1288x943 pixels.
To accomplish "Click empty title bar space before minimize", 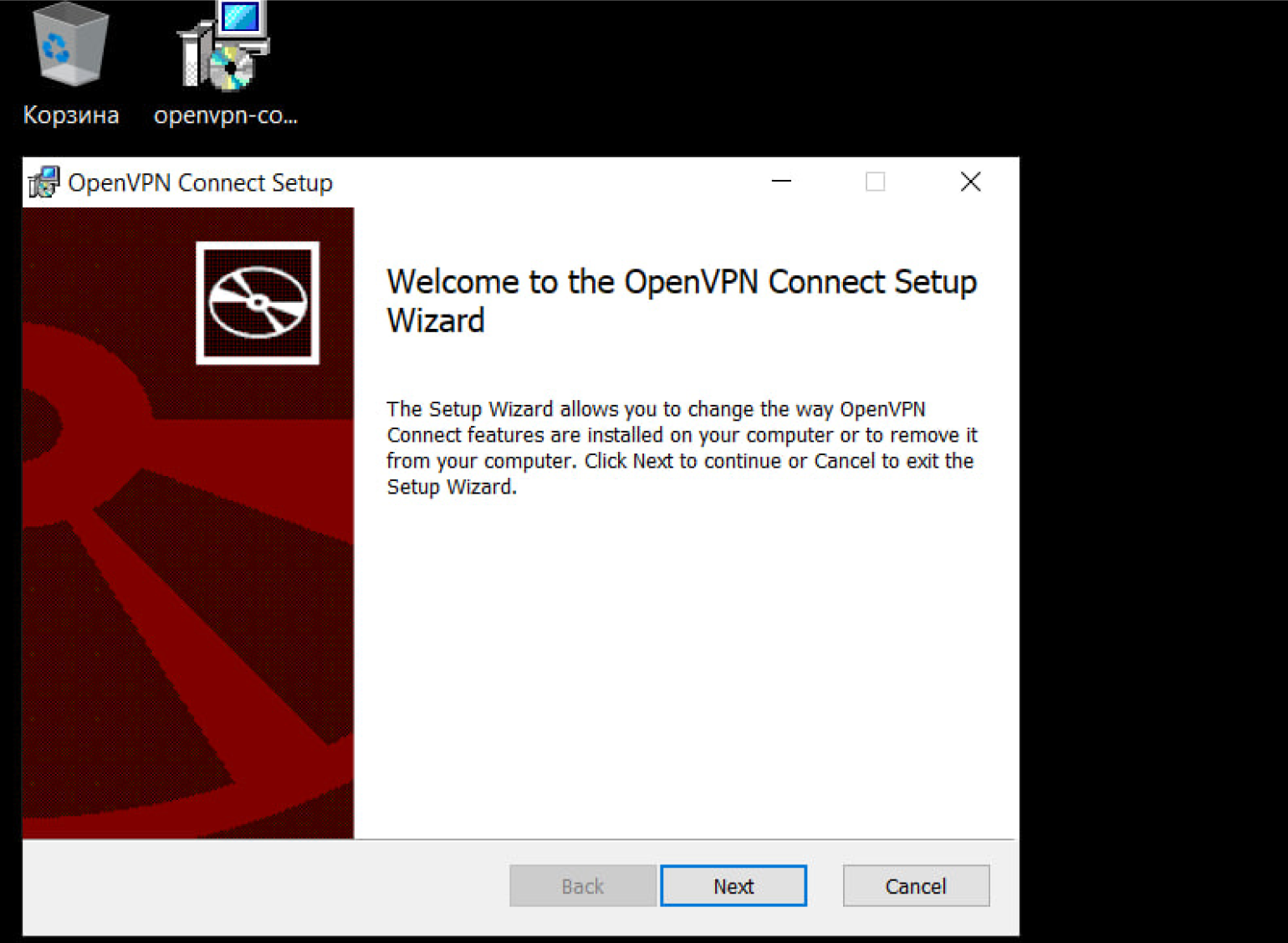I will (544, 182).
